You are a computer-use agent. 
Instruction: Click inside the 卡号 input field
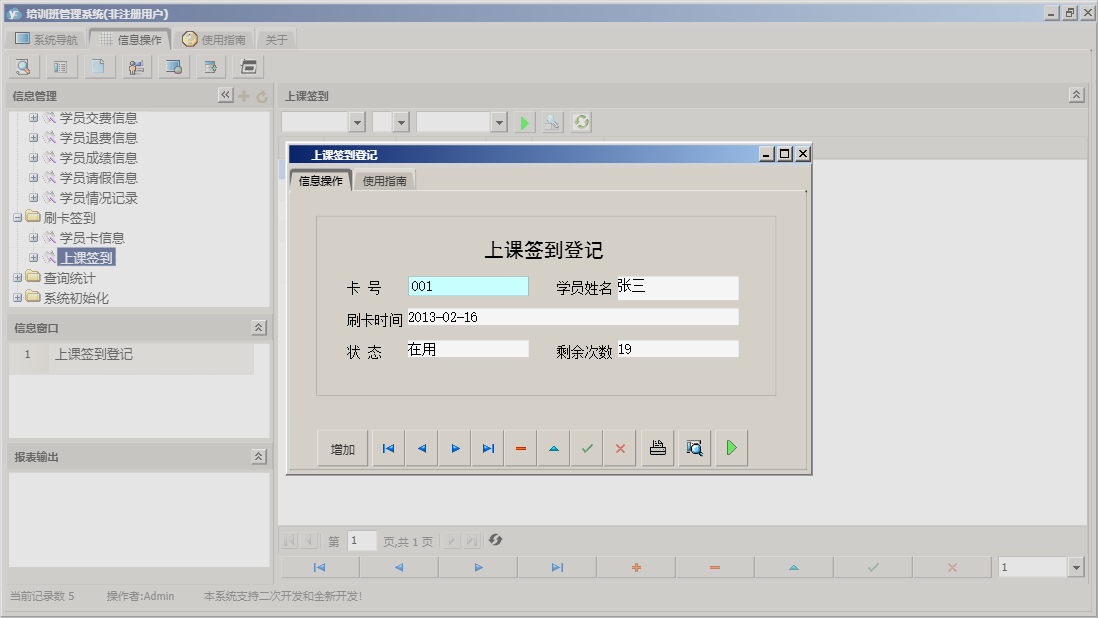[467, 285]
